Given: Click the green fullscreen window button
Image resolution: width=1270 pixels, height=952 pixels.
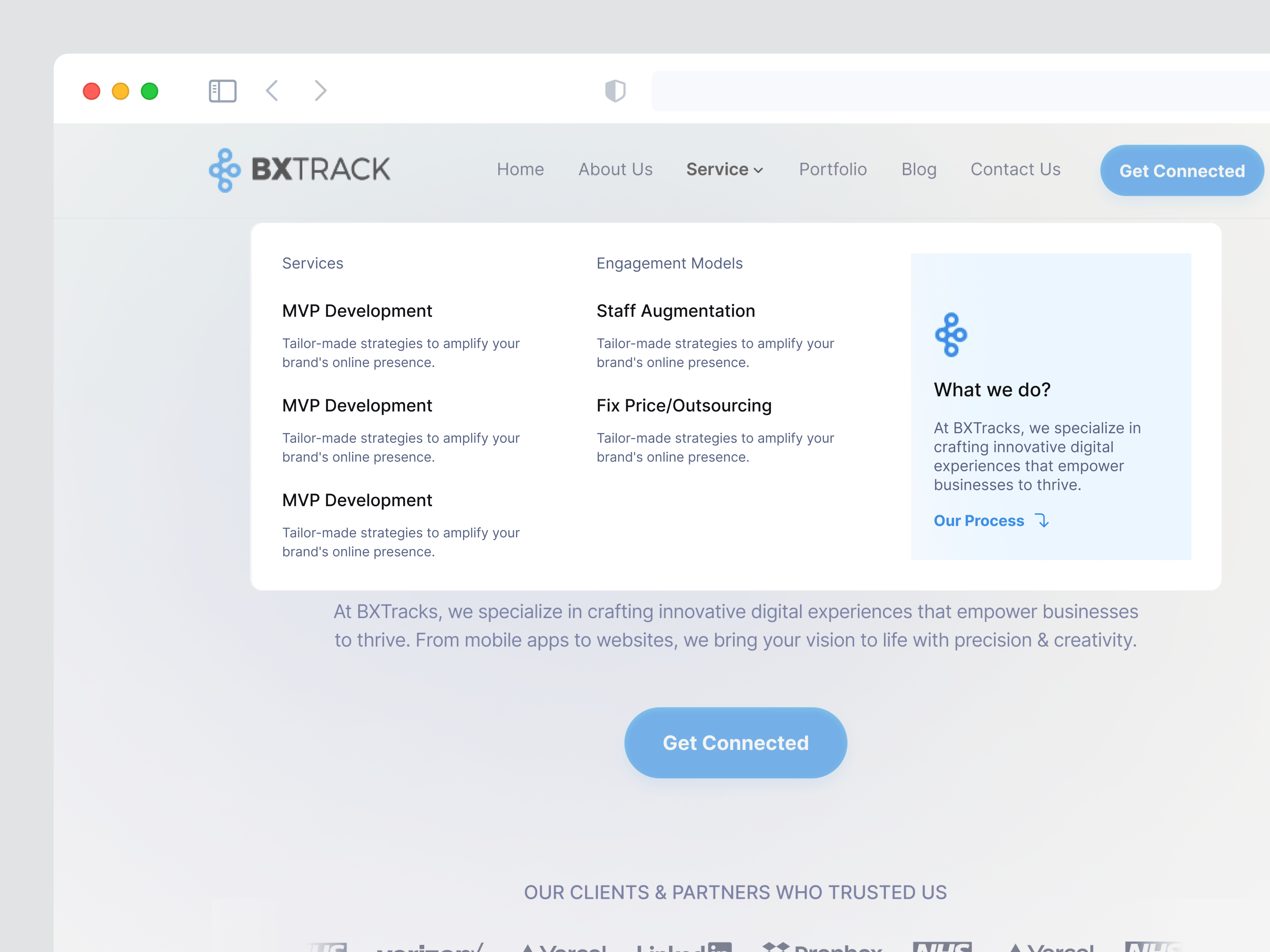Looking at the screenshot, I should [x=149, y=91].
